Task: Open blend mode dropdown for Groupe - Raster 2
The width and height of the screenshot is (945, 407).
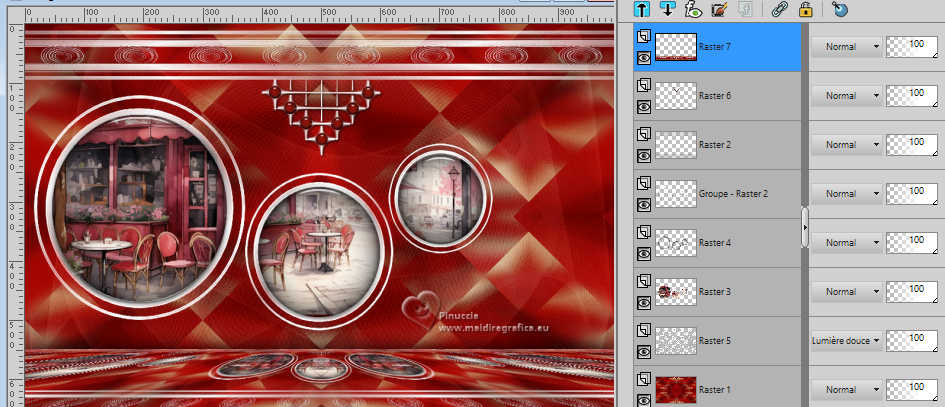Action: point(846,194)
